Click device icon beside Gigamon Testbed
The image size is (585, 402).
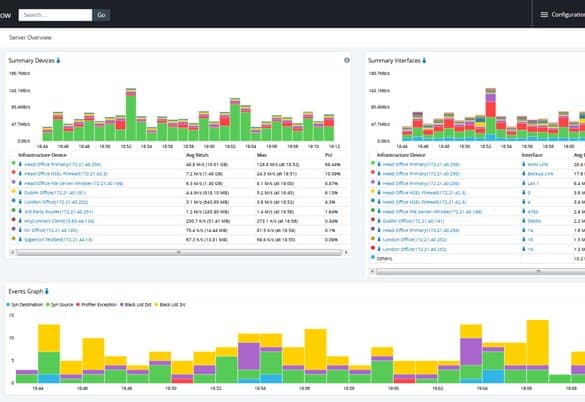pyautogui.click(x=20, y=239)
